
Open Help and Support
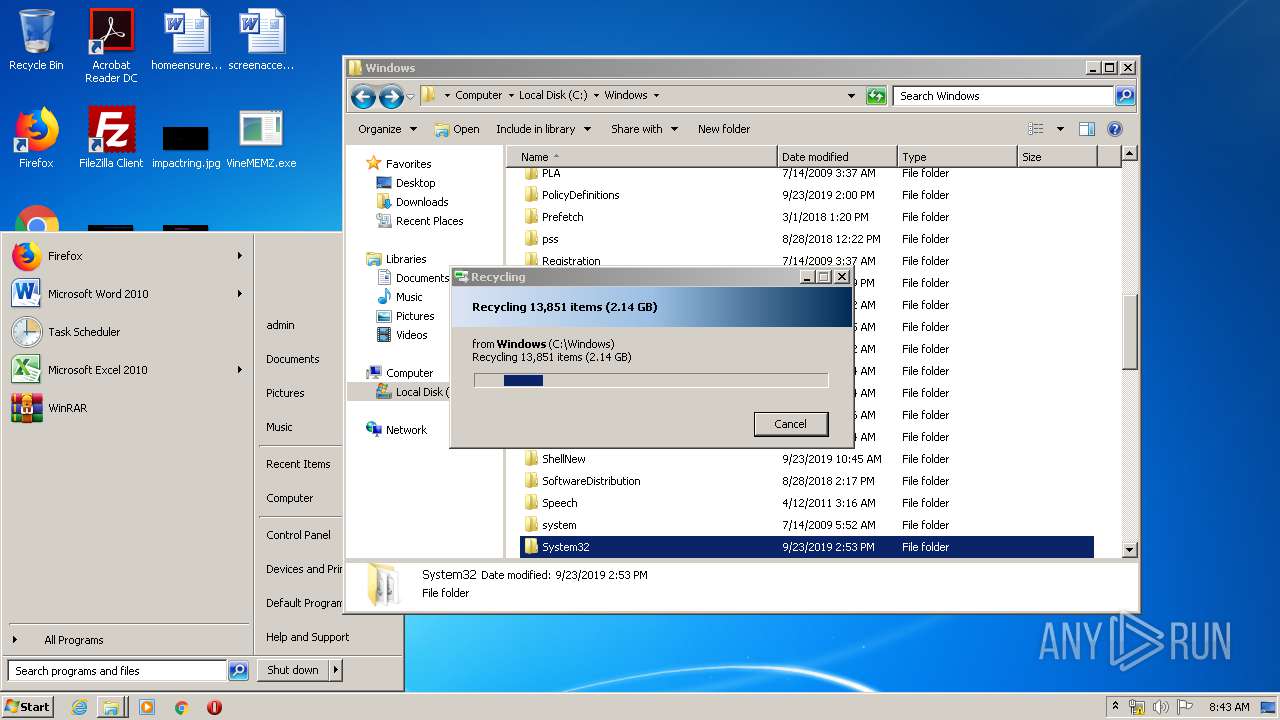[307, 637]
